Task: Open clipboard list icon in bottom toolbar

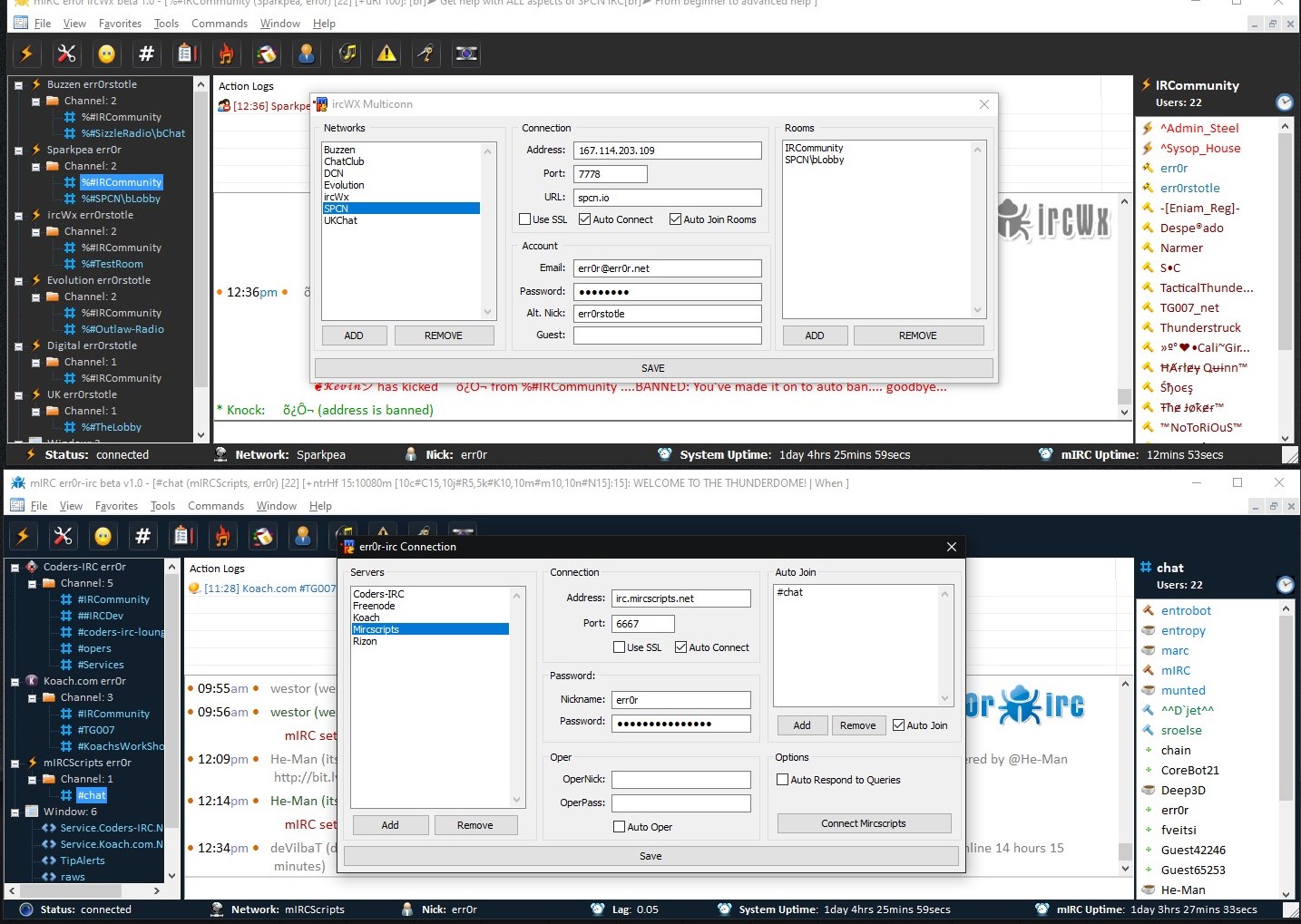Action: click(182, 537)
